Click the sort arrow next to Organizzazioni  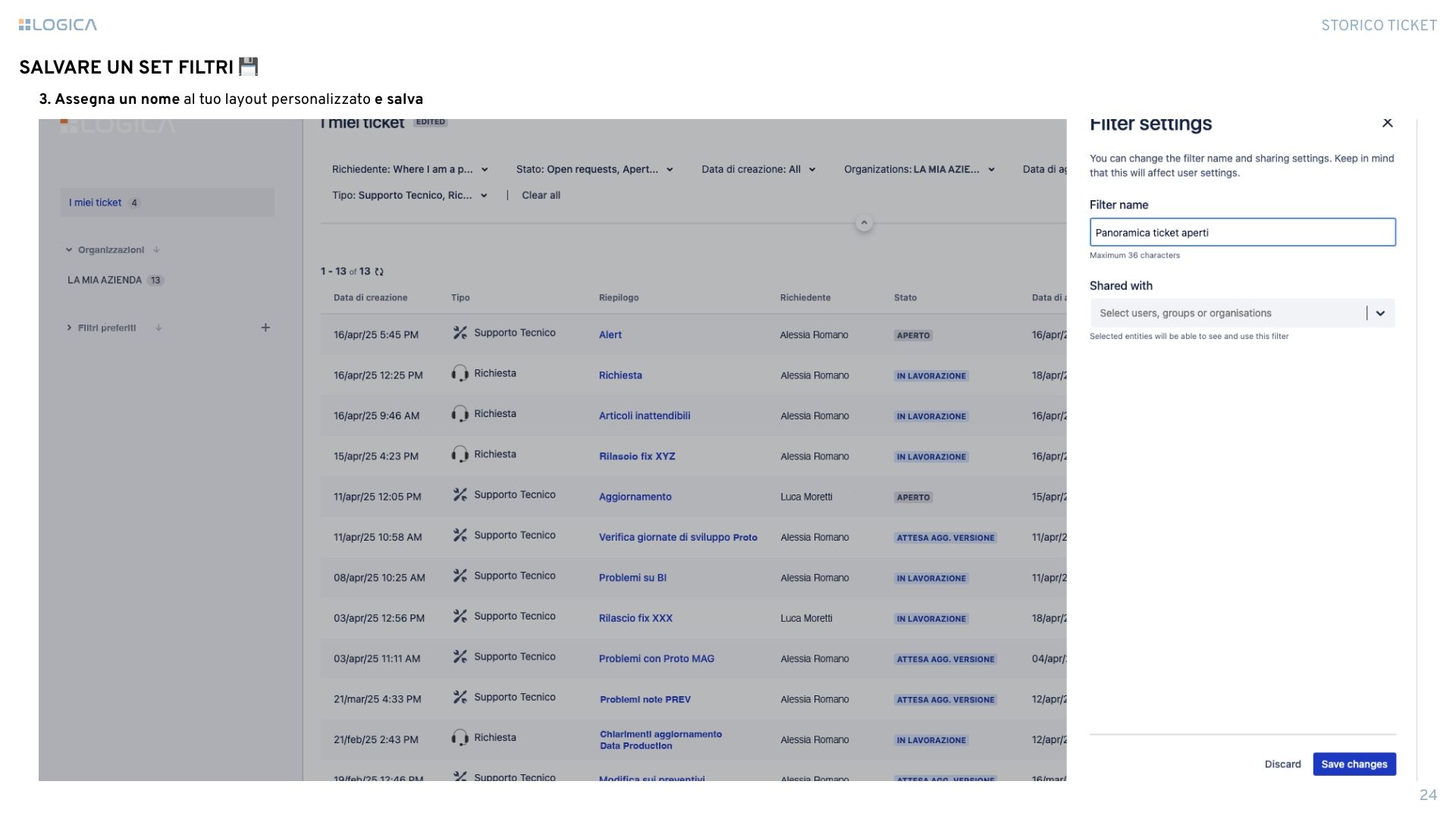(x=156, y=249)
